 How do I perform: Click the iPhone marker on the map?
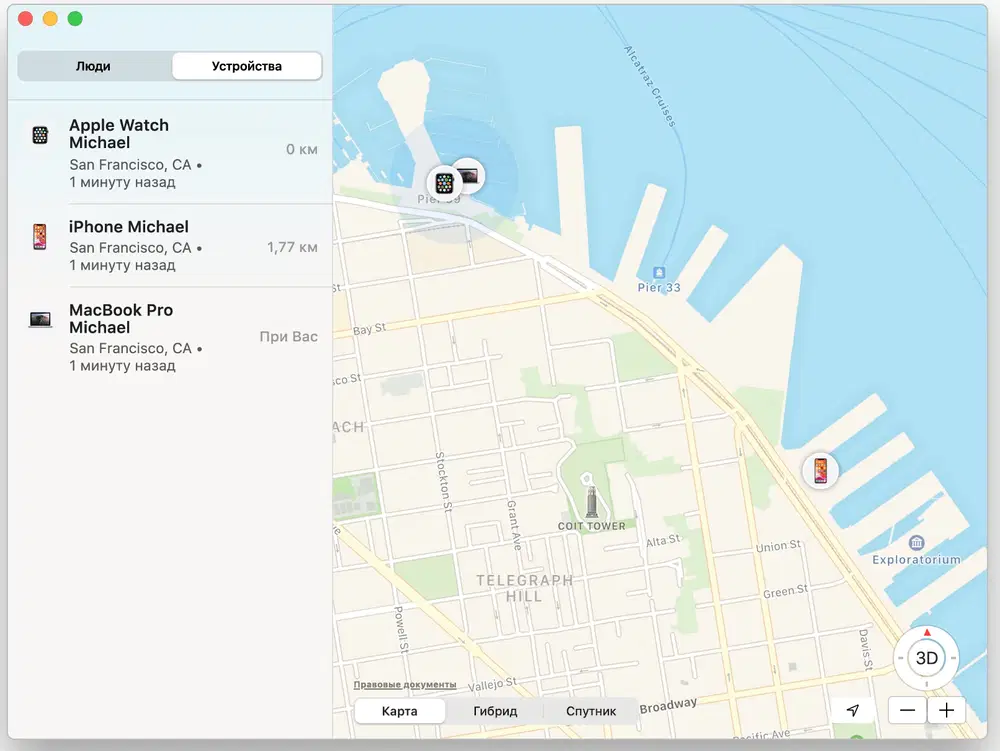(x=820, y=470)
